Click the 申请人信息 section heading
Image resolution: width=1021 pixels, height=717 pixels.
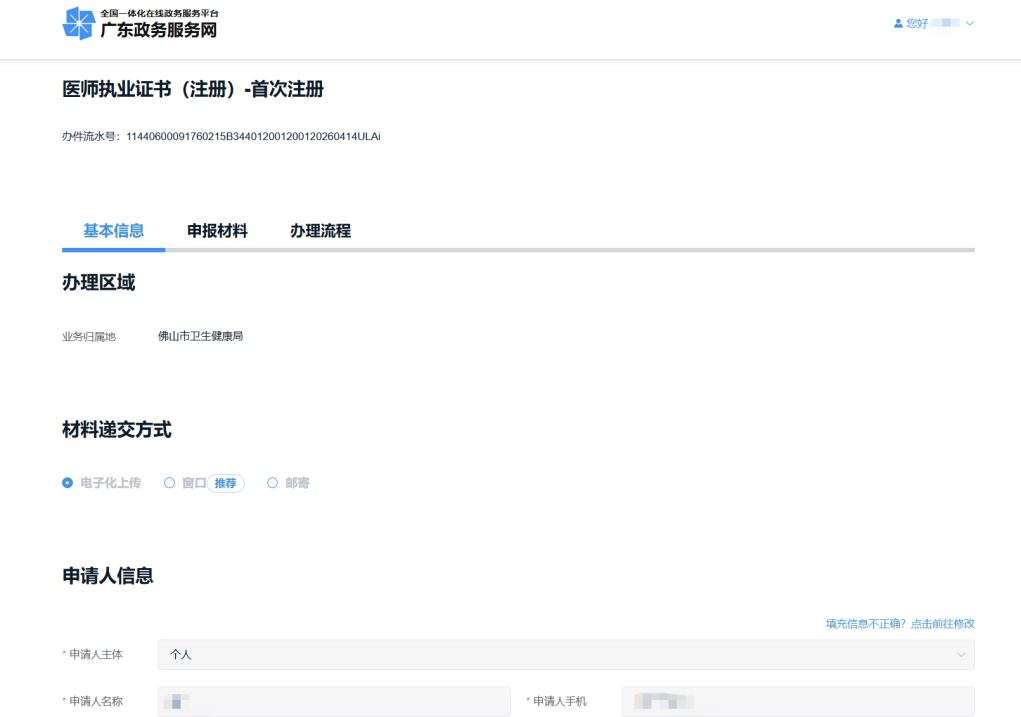(x=107, y=576)
